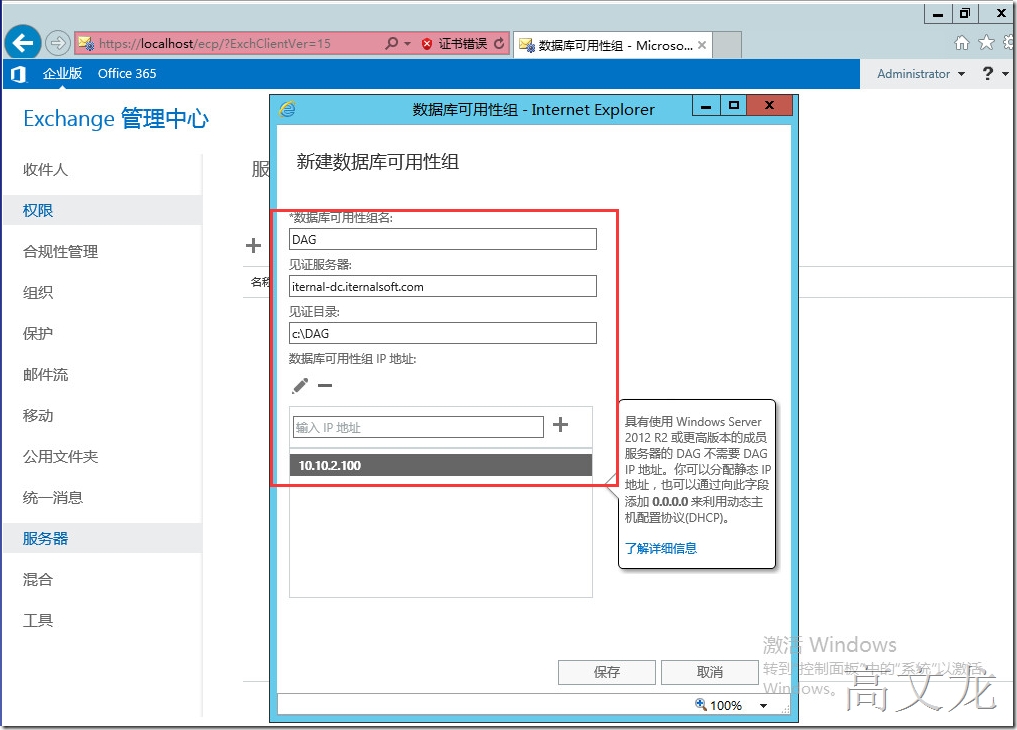Click the certificate error warning
The width and height of the screenshot is (1017, 730).
454,43
